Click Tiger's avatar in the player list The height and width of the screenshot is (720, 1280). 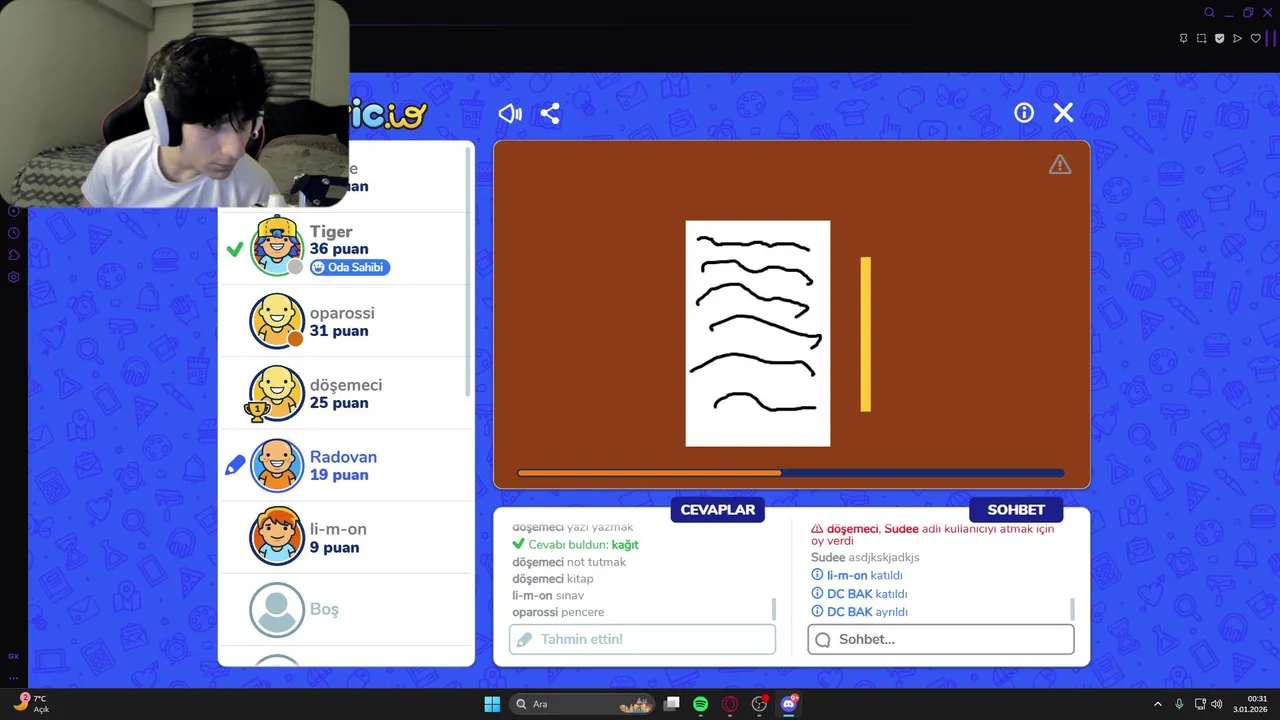pos(277,247)
